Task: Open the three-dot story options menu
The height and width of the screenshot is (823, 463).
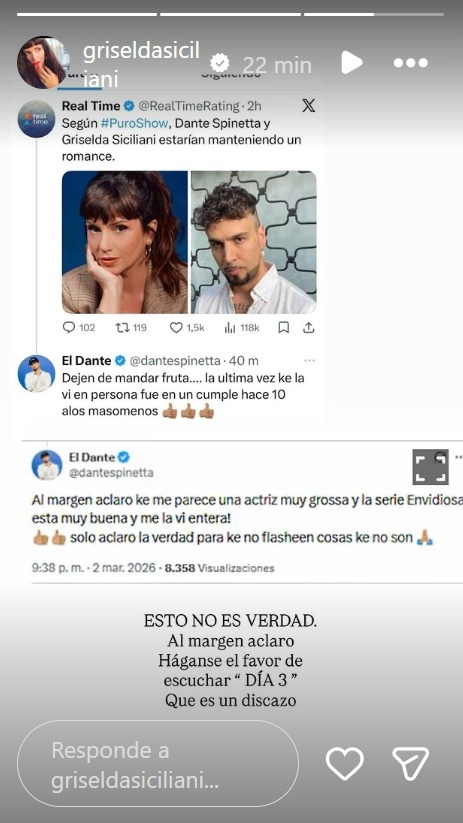Action: point(411,63)
